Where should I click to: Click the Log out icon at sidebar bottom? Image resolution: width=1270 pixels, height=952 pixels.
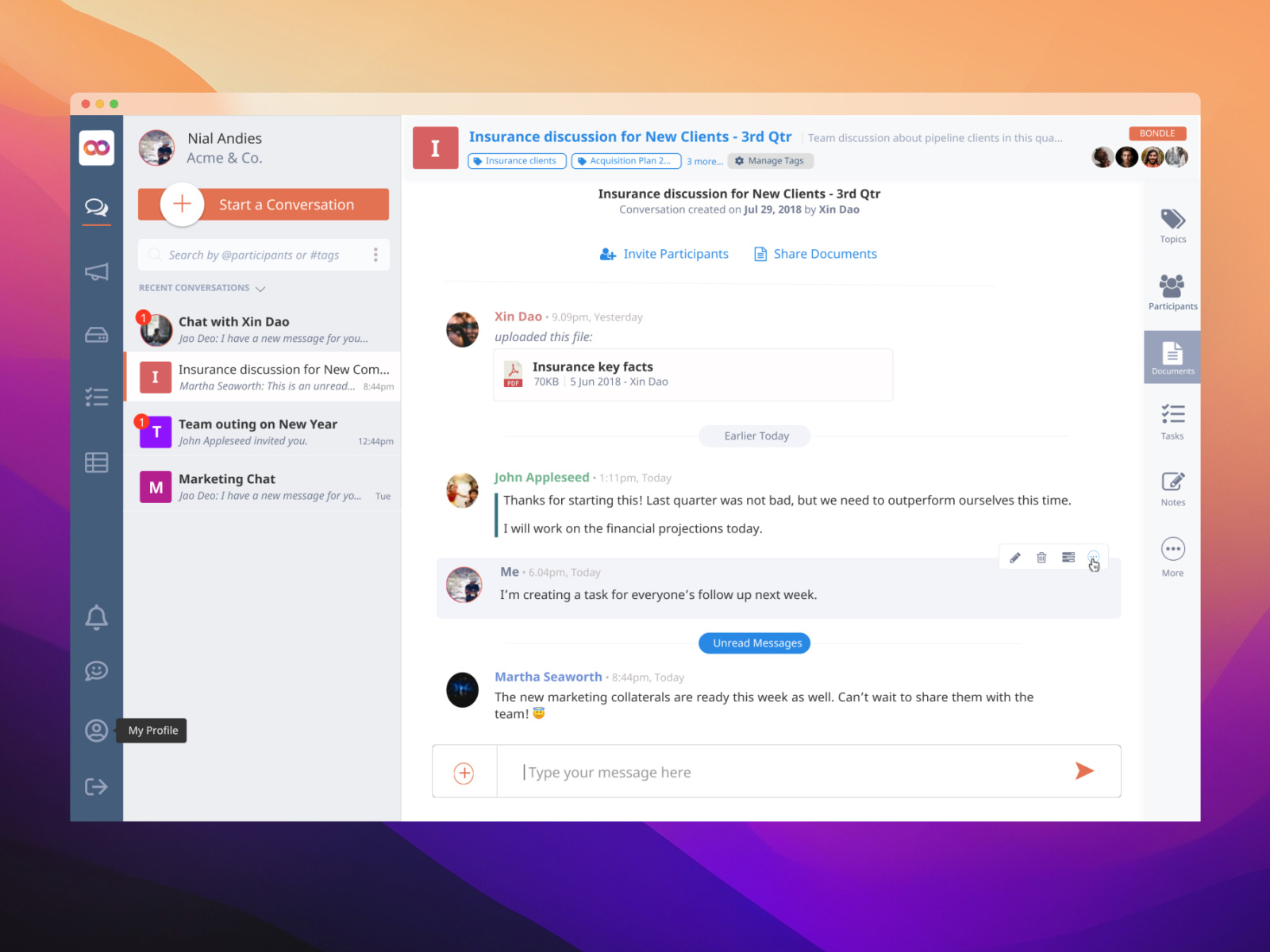[x=96, y=787]
